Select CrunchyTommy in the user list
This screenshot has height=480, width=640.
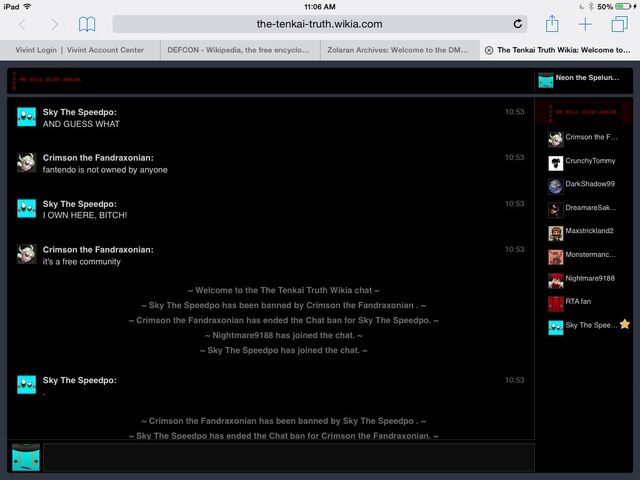pos(584,163)
